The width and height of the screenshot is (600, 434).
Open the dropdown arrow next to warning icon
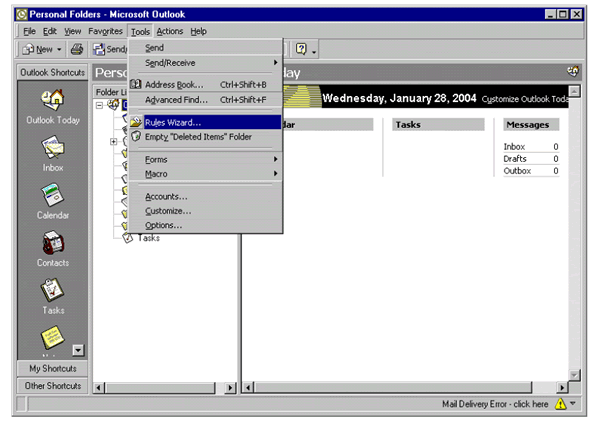(573, 403)
